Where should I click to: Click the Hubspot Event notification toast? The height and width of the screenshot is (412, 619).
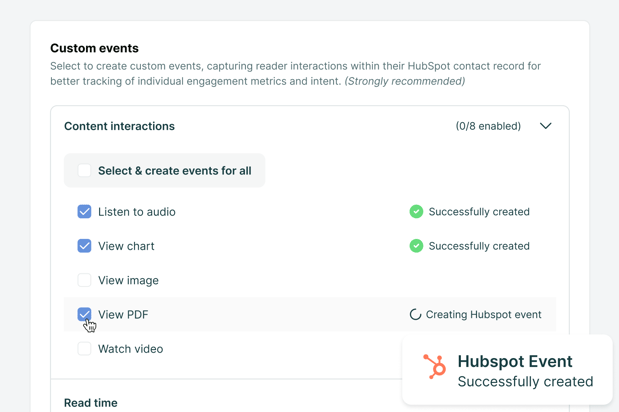point(507,370)
